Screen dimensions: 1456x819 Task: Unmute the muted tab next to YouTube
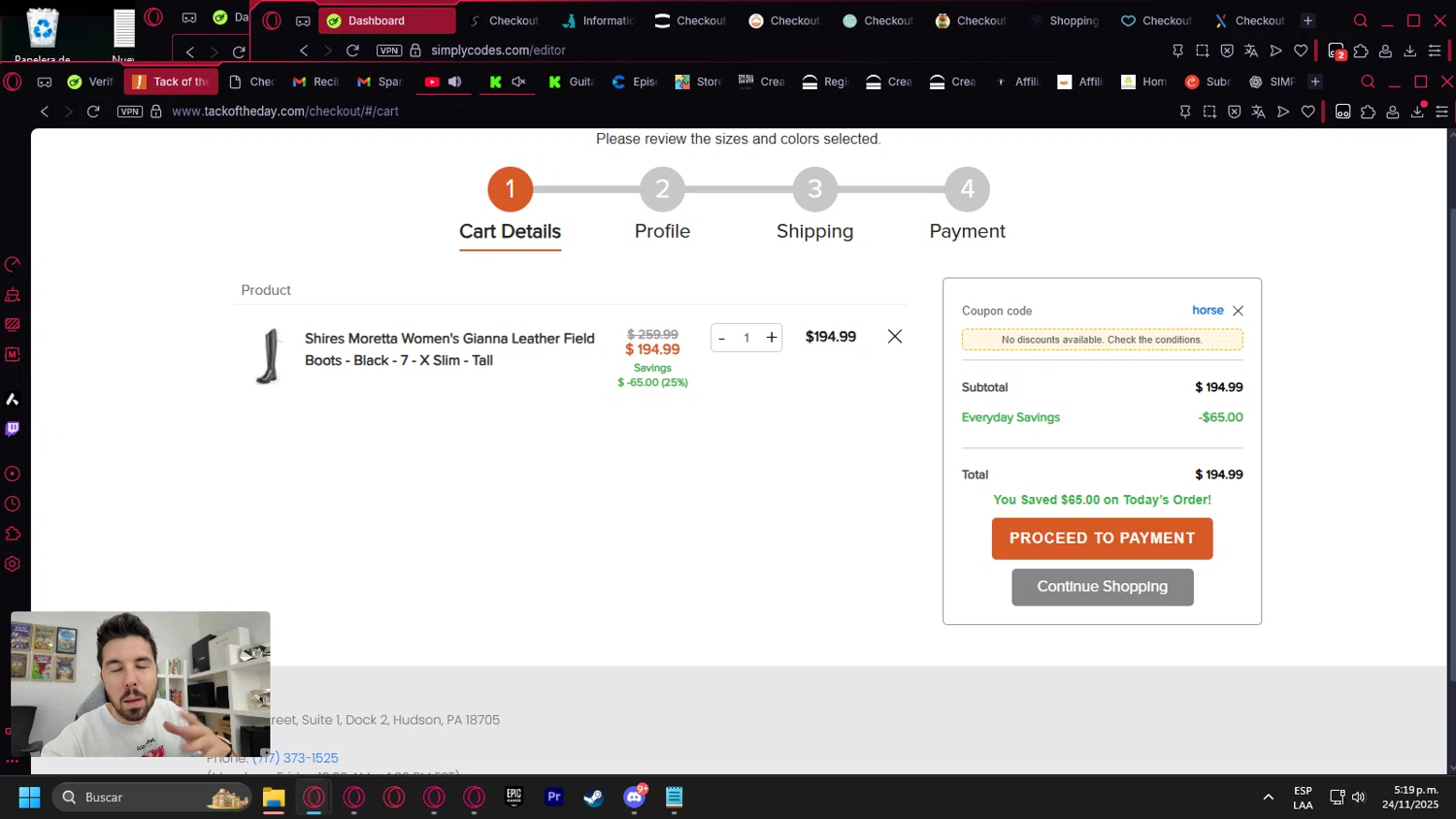[518, 82]
